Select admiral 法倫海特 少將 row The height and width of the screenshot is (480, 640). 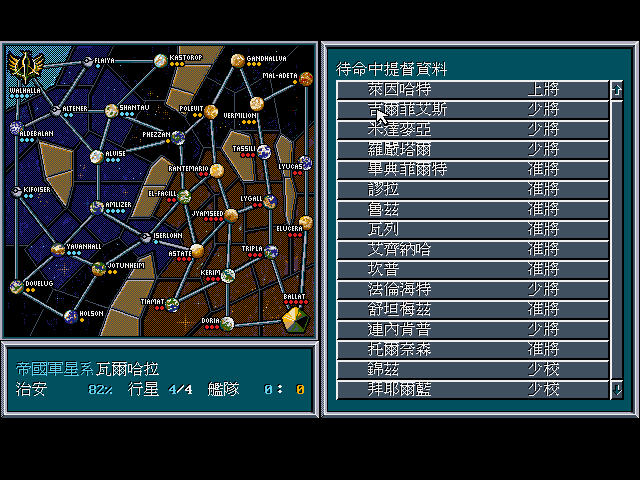point(473,289)
